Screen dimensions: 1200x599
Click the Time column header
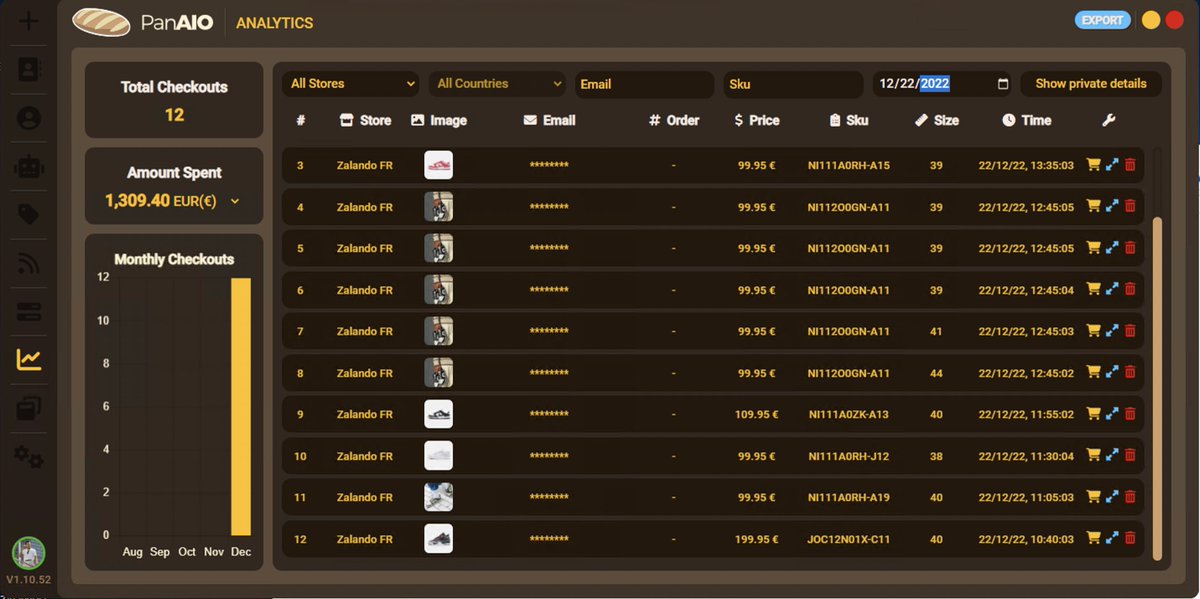1026,120
